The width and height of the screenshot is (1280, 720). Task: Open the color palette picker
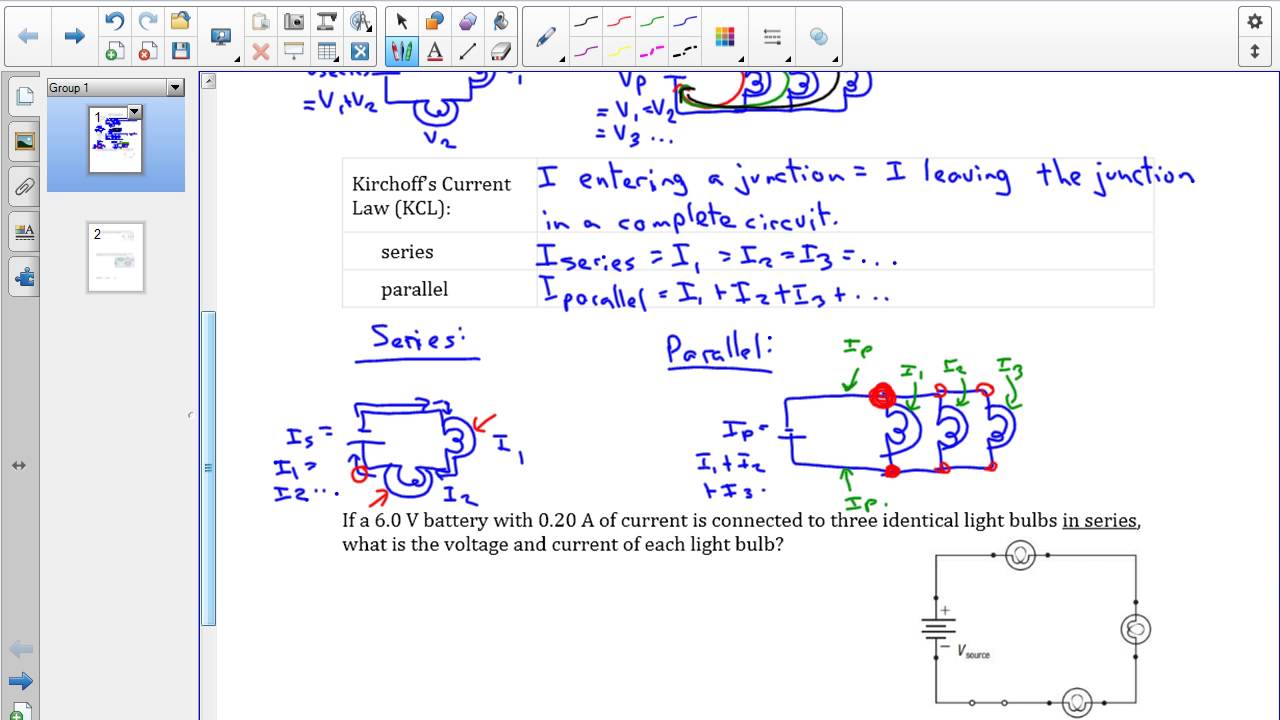(x=725, y=36)
